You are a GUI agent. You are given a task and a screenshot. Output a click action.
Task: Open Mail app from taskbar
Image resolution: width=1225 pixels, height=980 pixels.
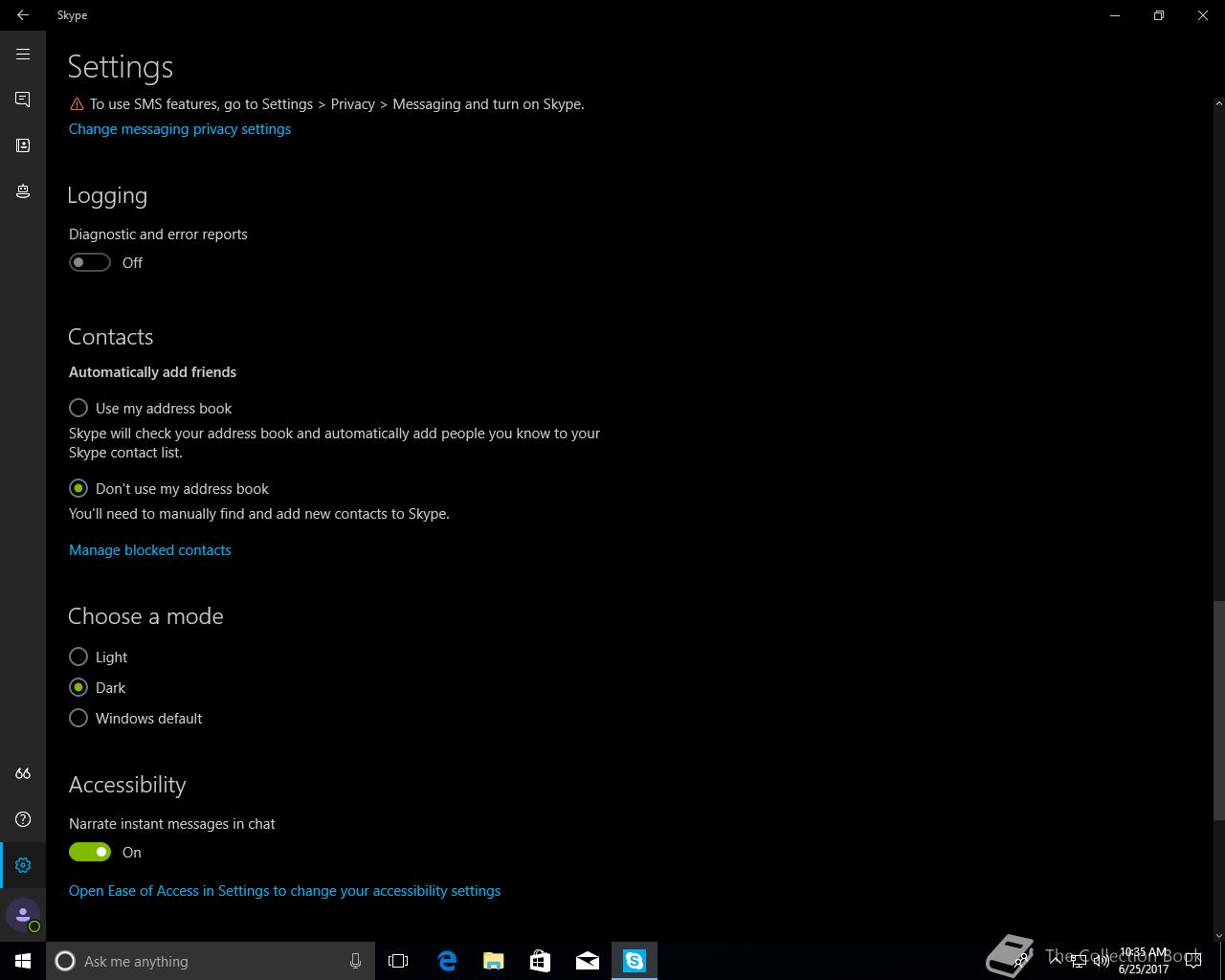pyautogui.click(x=588, y=961)
